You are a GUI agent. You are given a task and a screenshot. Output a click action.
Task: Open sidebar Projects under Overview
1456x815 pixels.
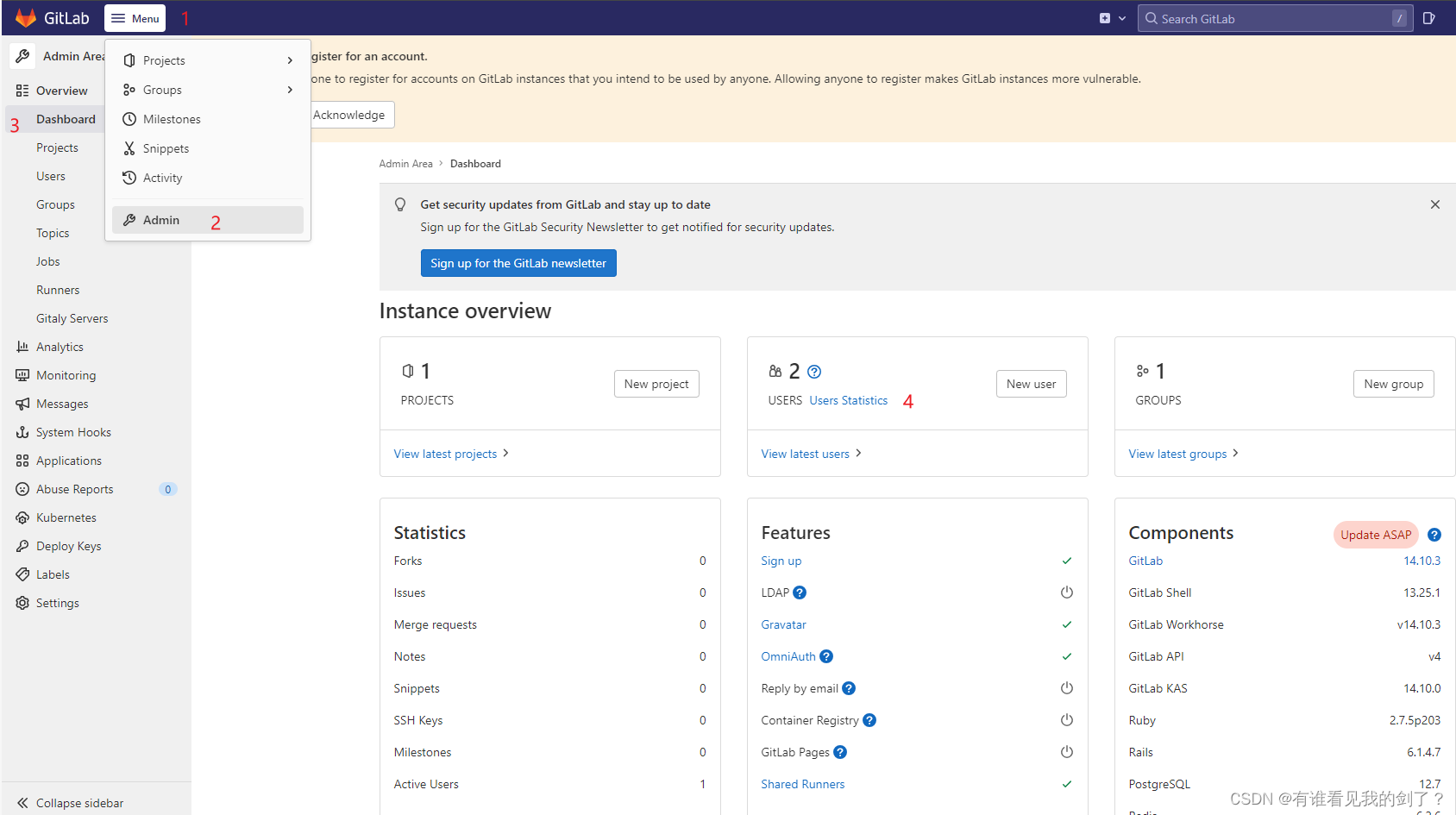(57, 147)
